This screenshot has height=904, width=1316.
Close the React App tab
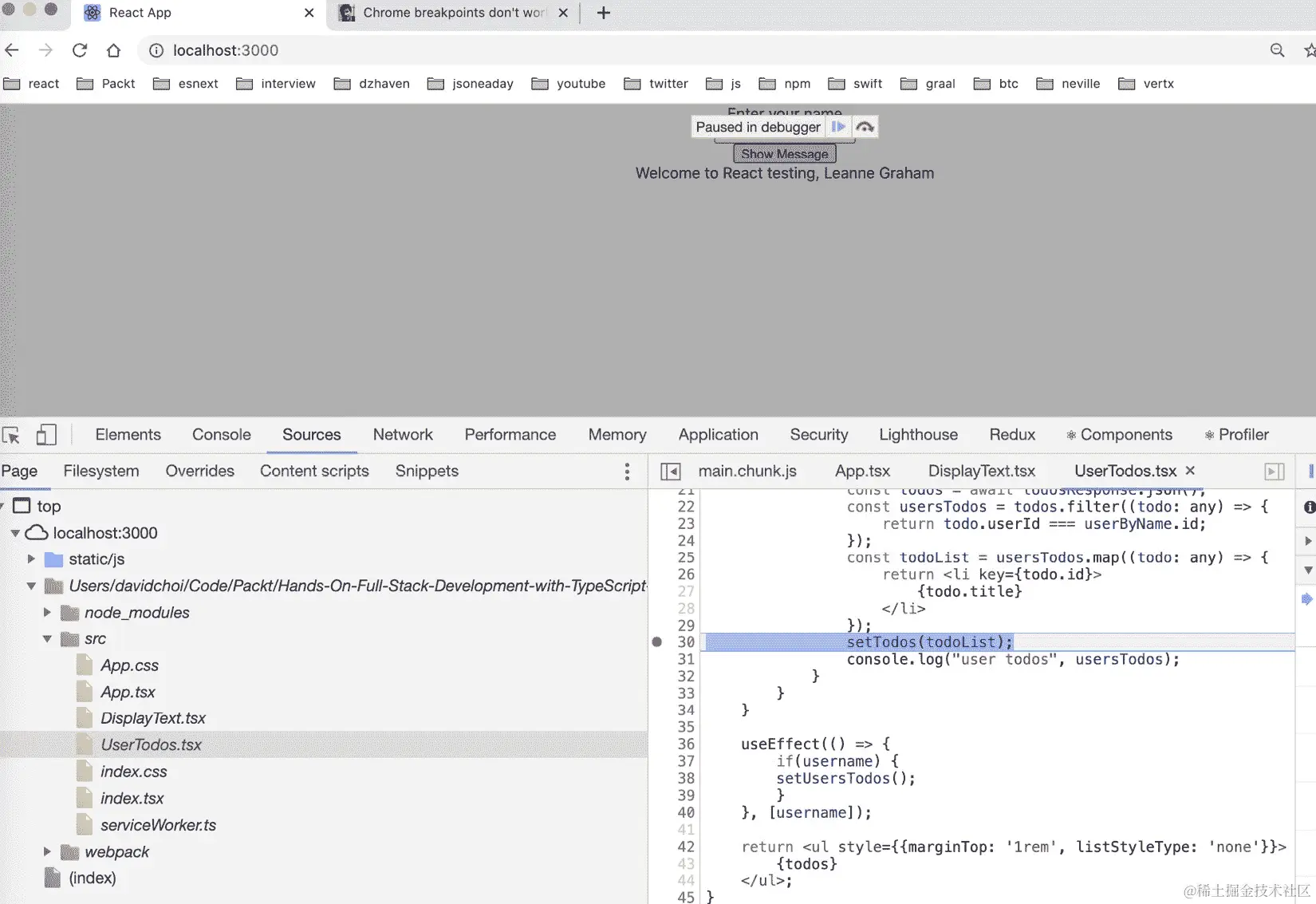309,13
